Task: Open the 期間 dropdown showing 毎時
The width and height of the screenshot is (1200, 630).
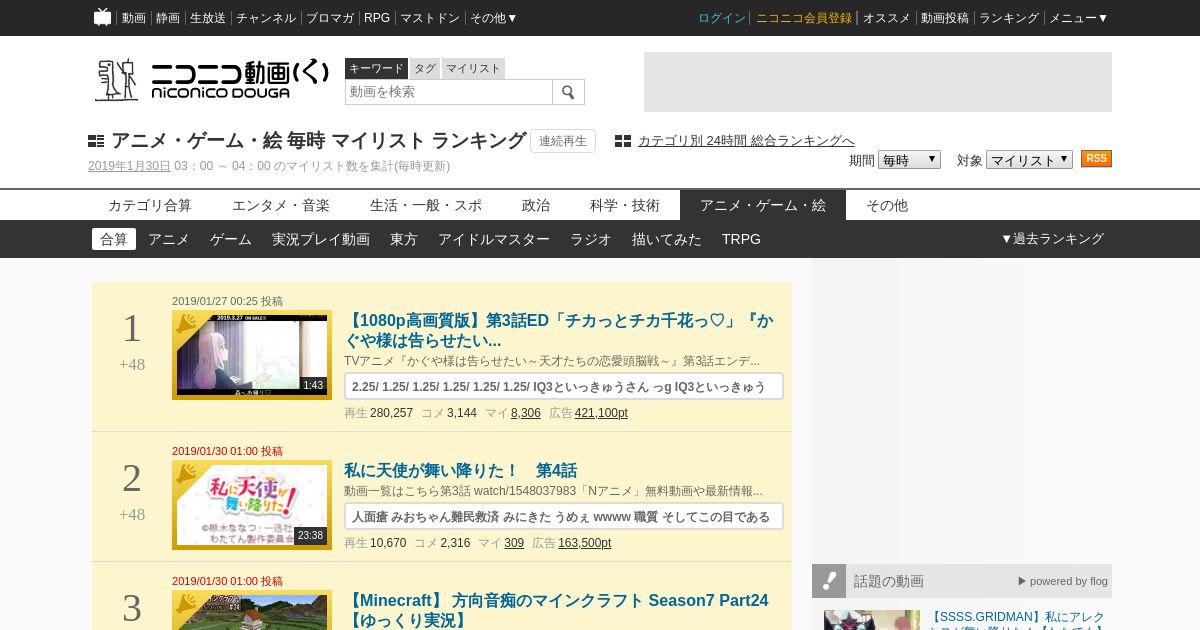Action: point(909,160)
